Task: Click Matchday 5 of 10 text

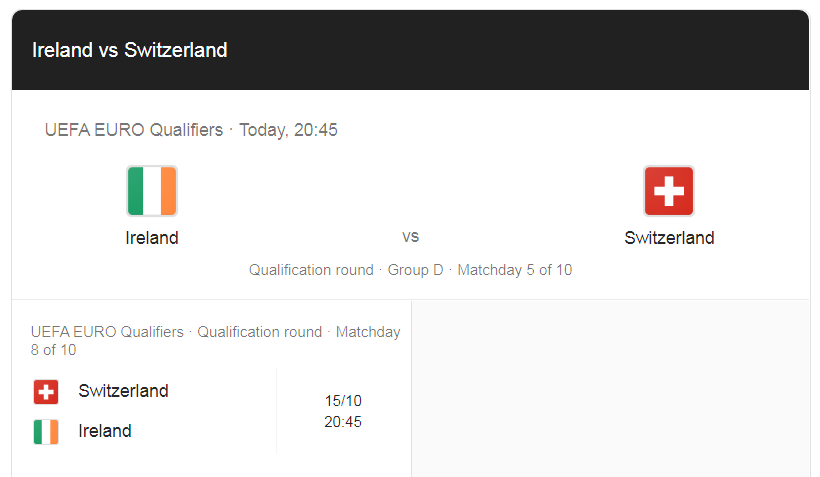Action: 515,270
